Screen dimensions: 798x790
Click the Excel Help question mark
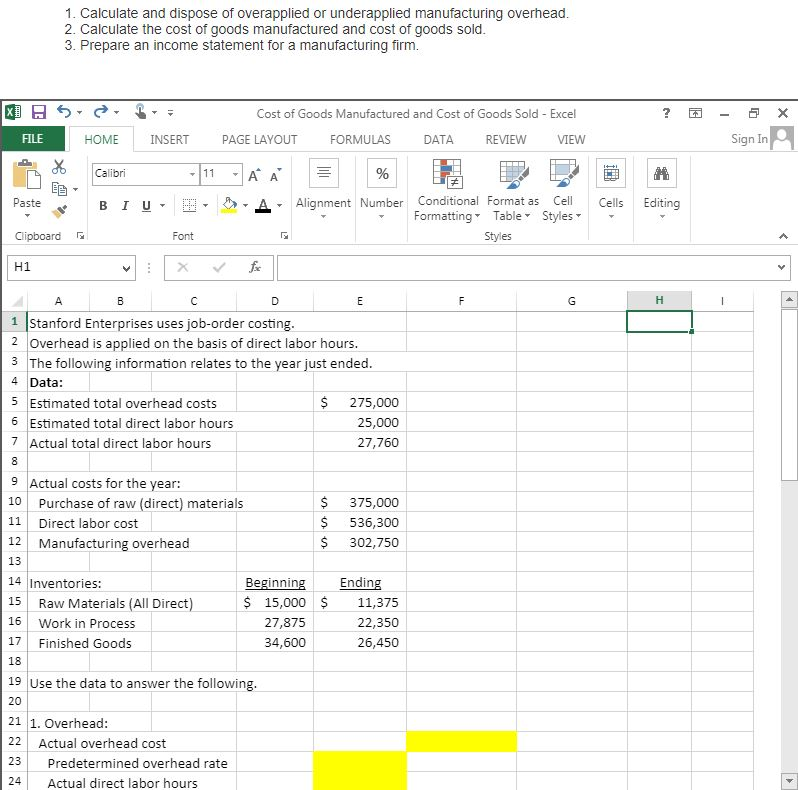point(666,112)
